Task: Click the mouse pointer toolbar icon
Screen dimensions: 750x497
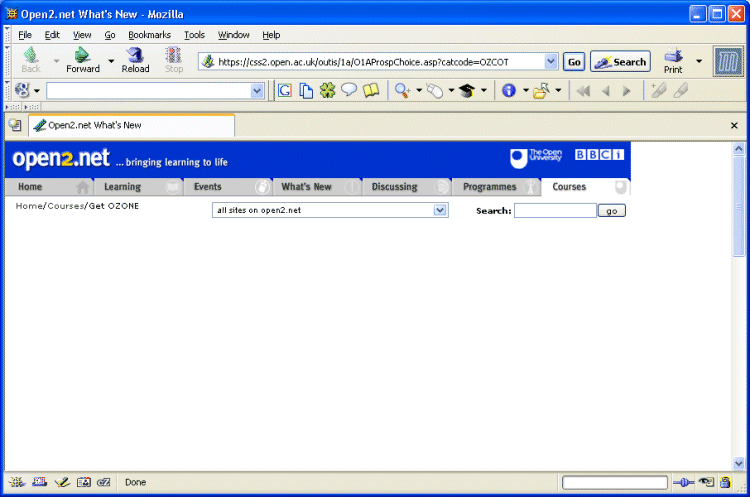Action: (x=434, y=90)
